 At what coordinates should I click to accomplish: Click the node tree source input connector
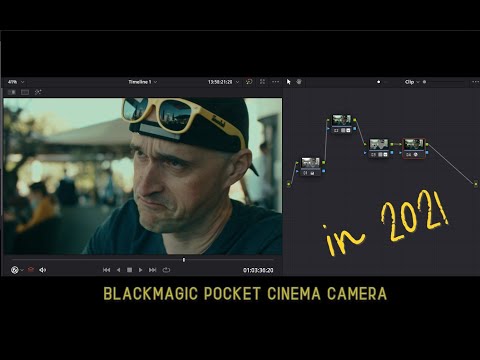tap(289, 184)
